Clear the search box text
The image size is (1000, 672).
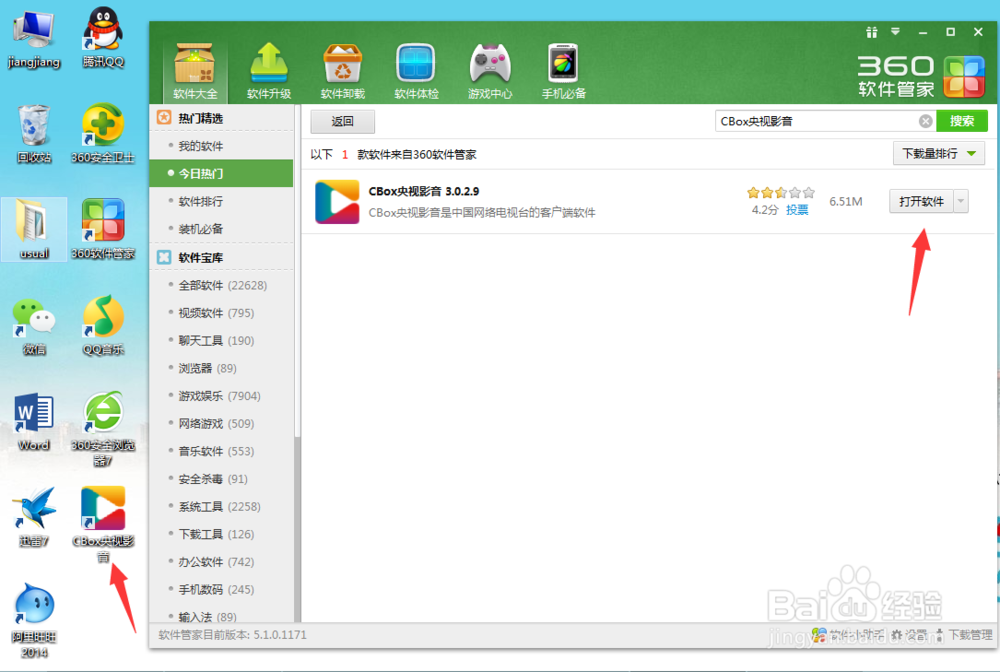click(925, 121)
